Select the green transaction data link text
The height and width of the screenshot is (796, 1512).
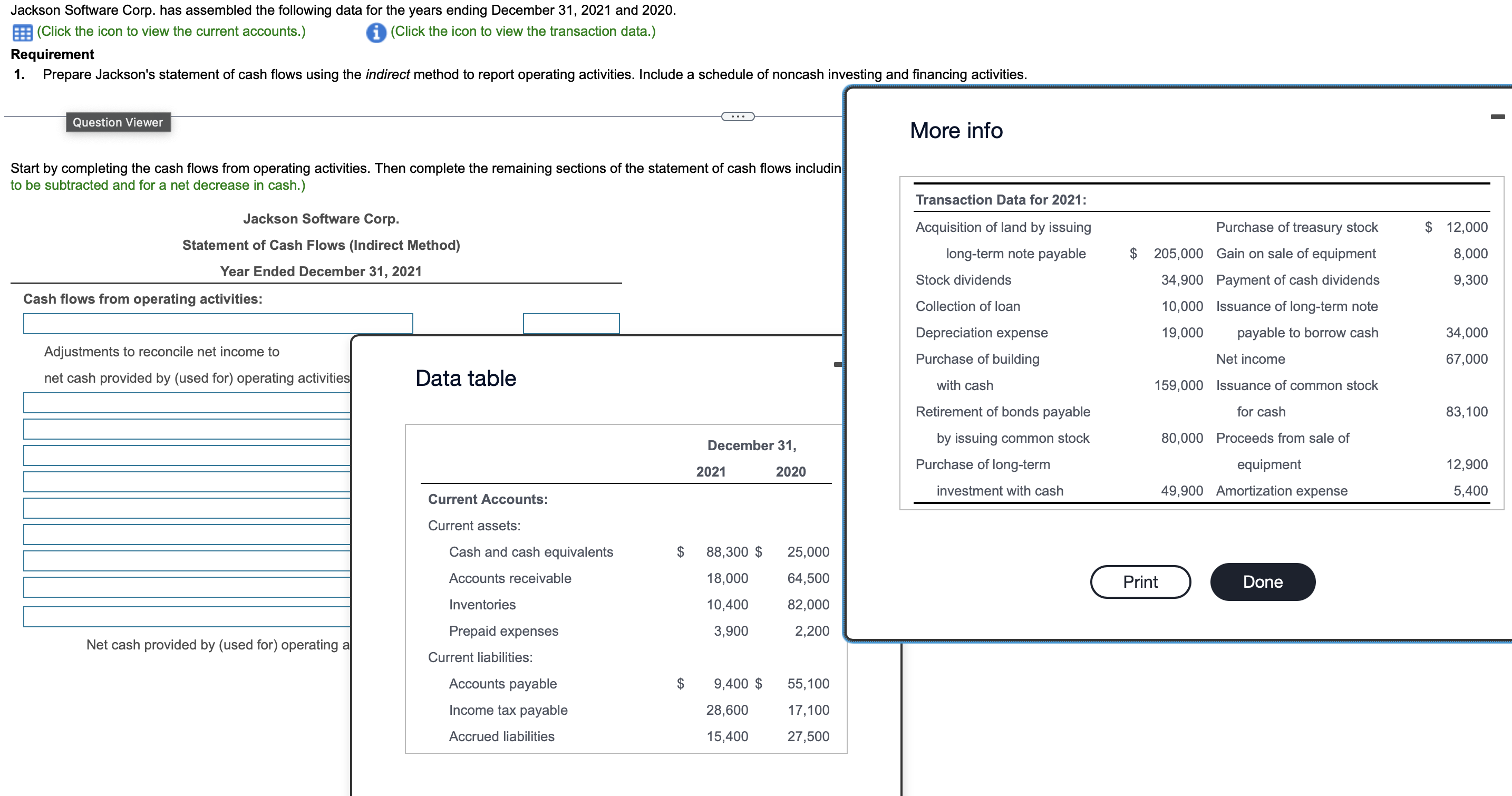(521, 32)
